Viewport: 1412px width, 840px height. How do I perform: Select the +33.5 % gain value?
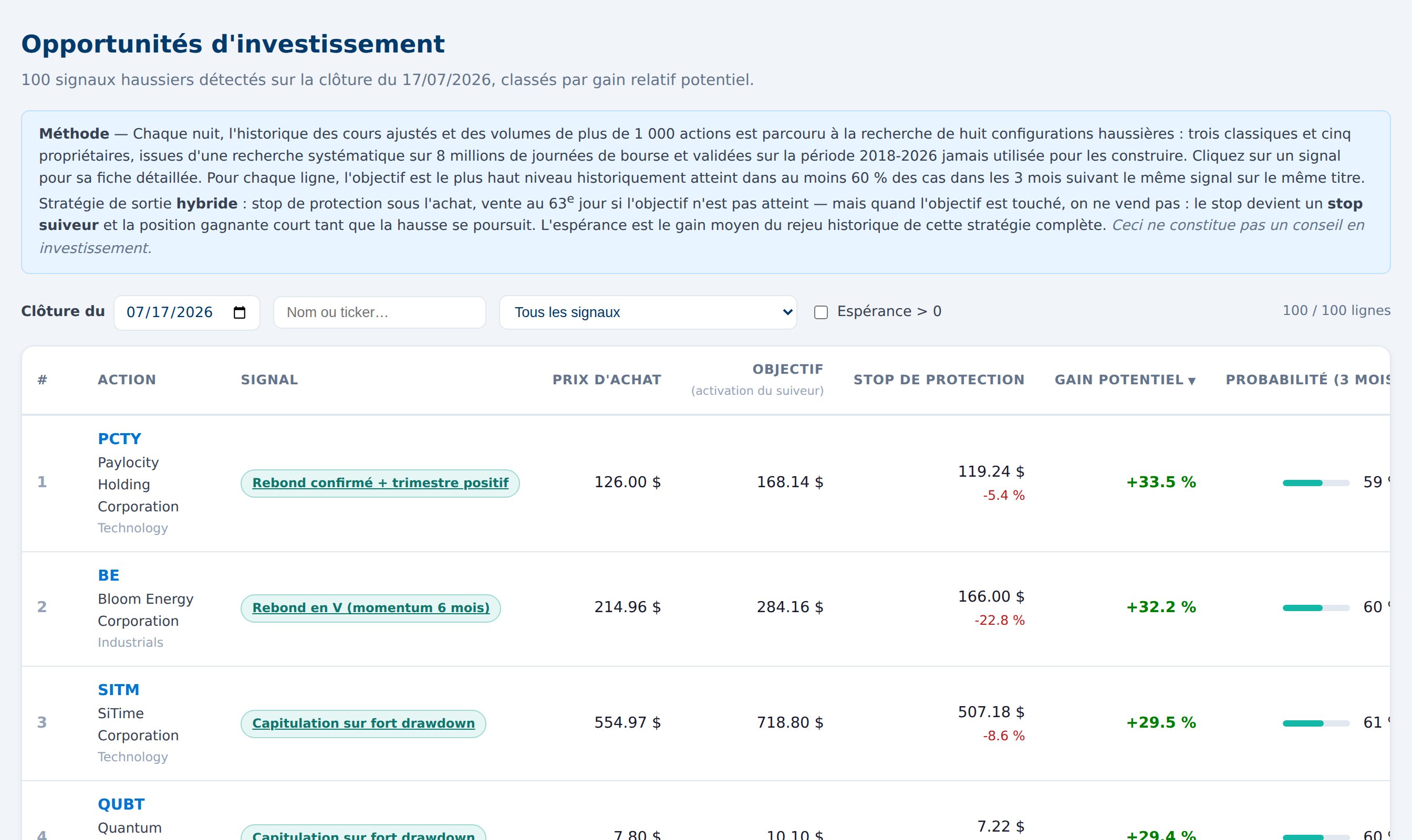(x=1161, y=482)
